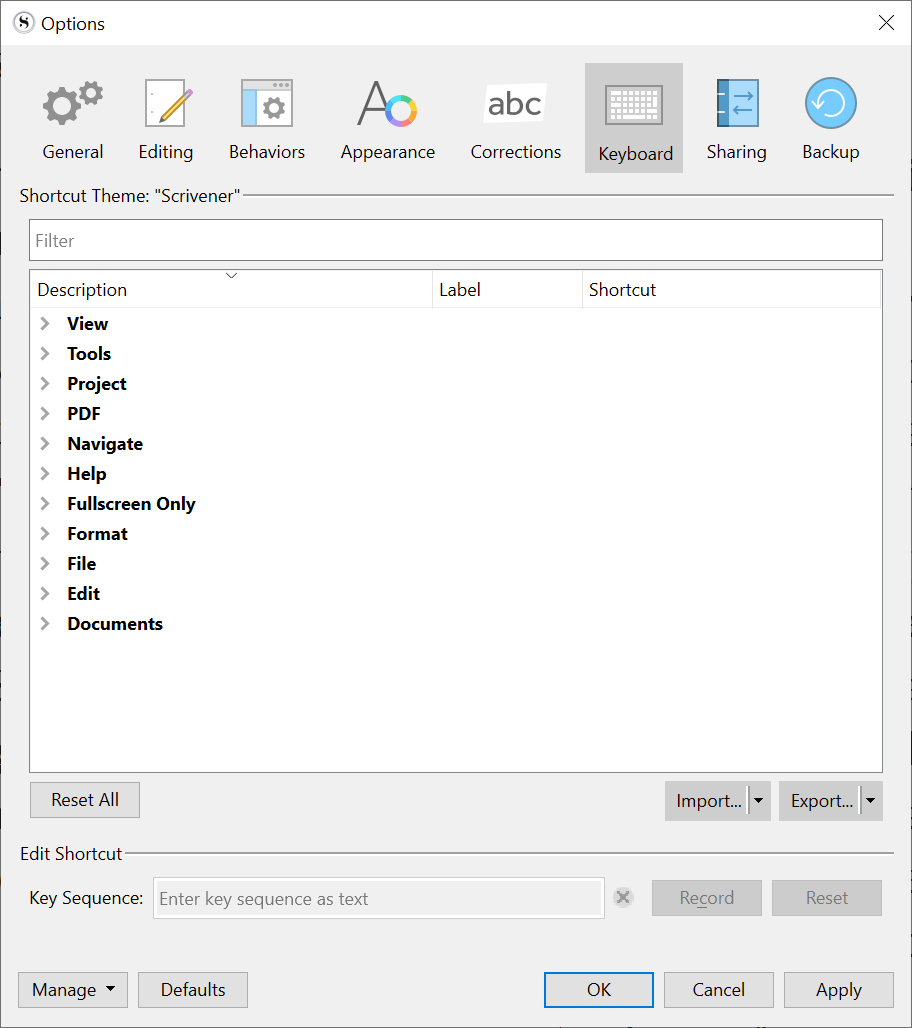This screenshot has height=1028, width=912.
Task: Expand the Format category
Action: click(45, 534)
